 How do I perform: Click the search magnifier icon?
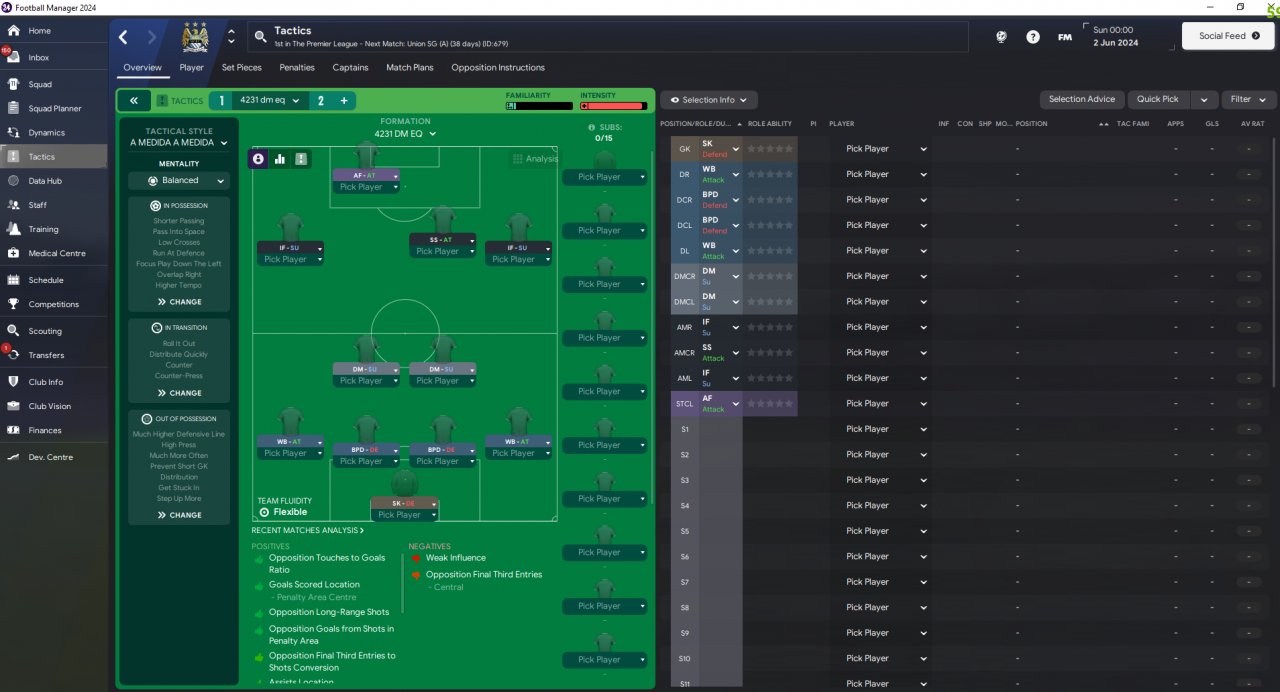point(260,37)
